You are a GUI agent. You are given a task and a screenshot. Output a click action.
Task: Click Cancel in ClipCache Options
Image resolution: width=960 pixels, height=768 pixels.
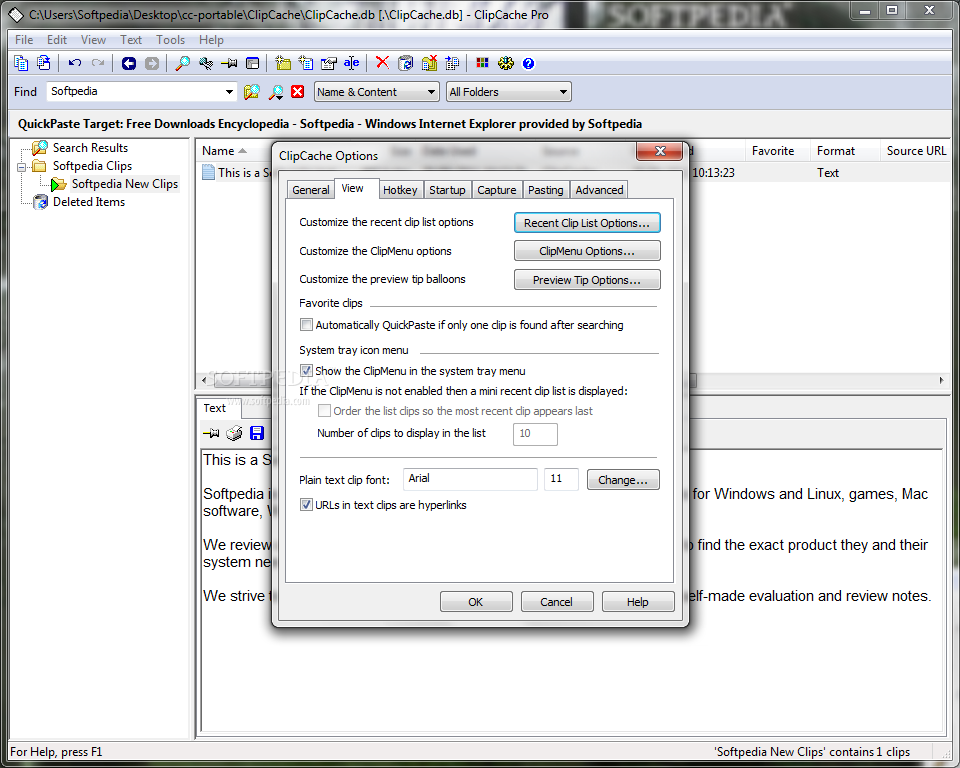(557, 602)
